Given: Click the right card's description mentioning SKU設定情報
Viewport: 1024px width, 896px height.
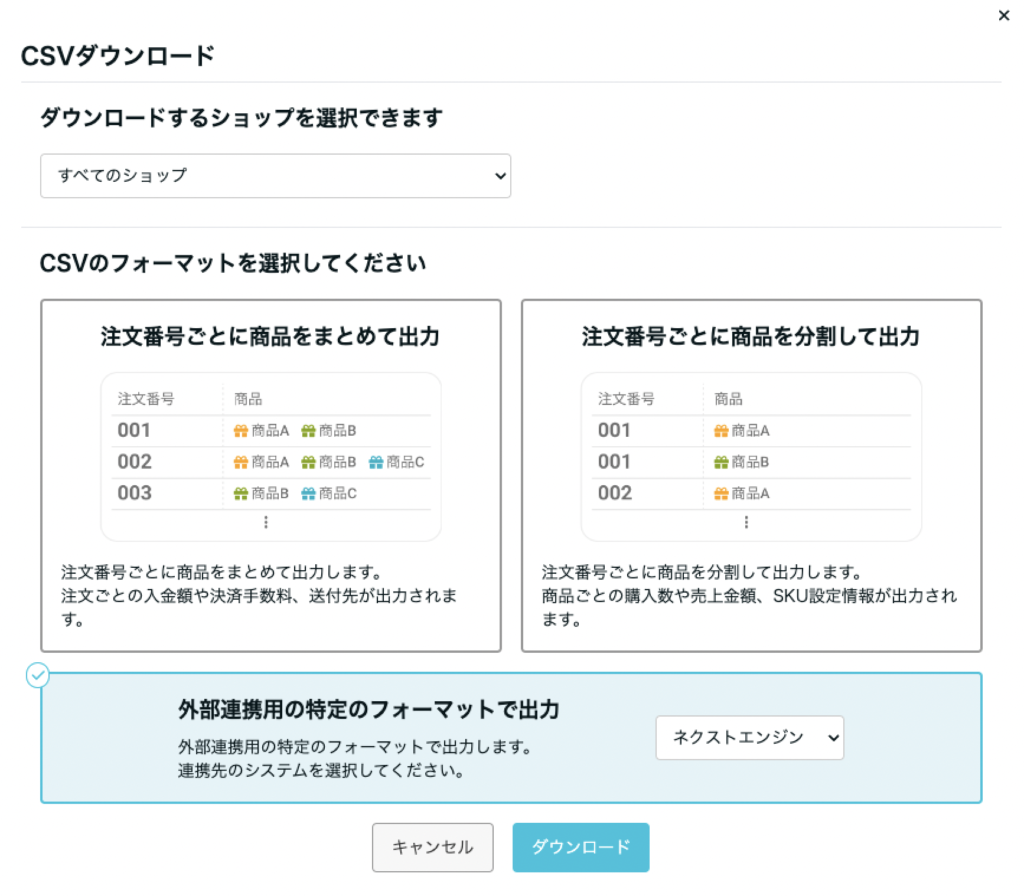Looking at the screenshot, I should click(x=748, y=597).
